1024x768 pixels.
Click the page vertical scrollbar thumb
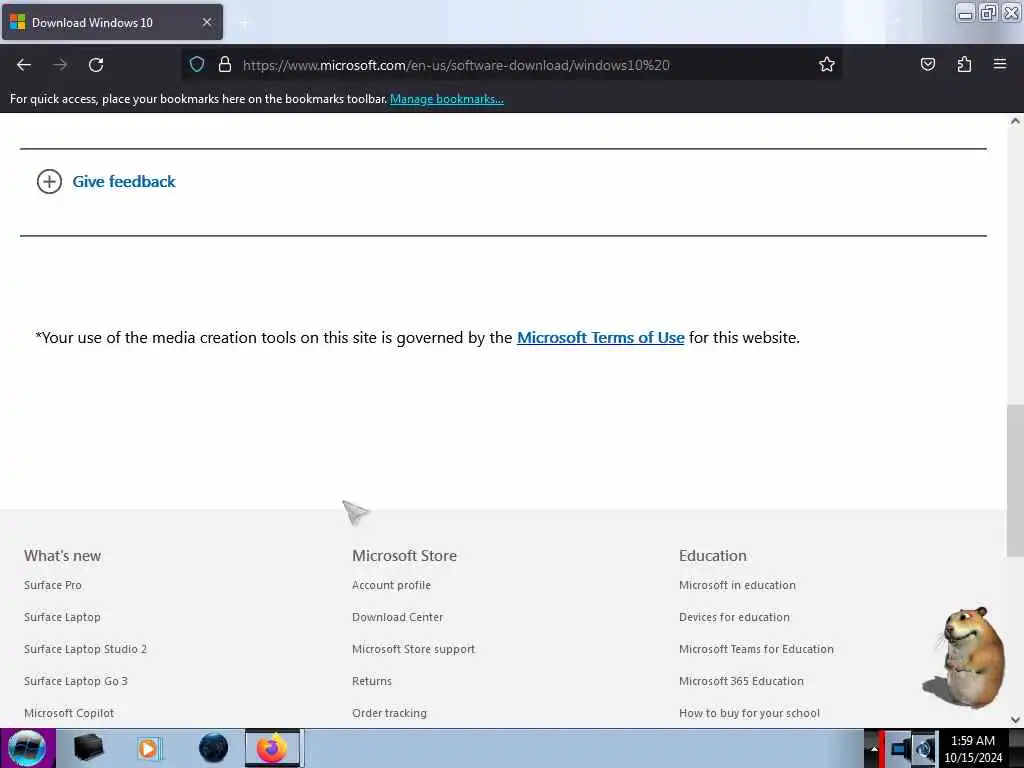pyautogui.click(x=1015, y=481)
